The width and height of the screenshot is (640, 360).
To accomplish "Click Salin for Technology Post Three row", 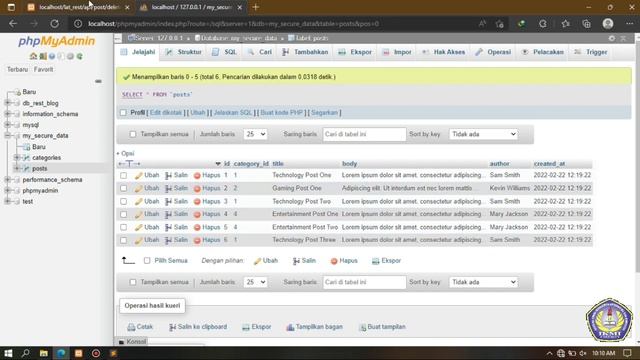I will [176, 240].
